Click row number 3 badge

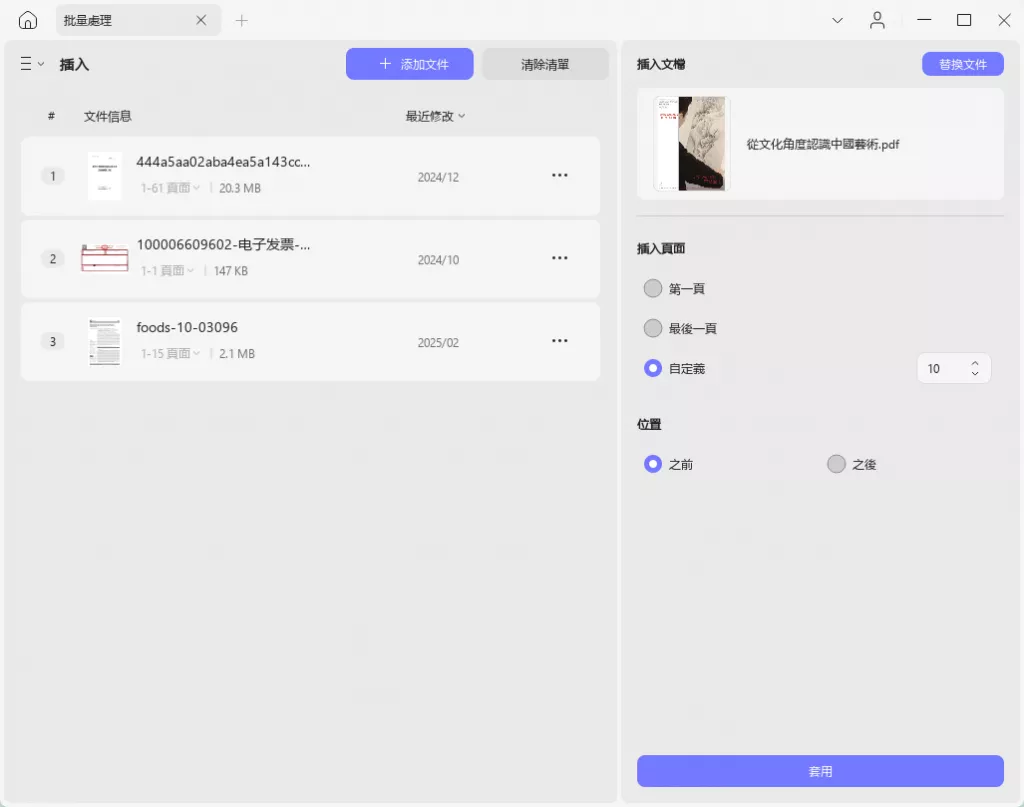tap(53, 341)
